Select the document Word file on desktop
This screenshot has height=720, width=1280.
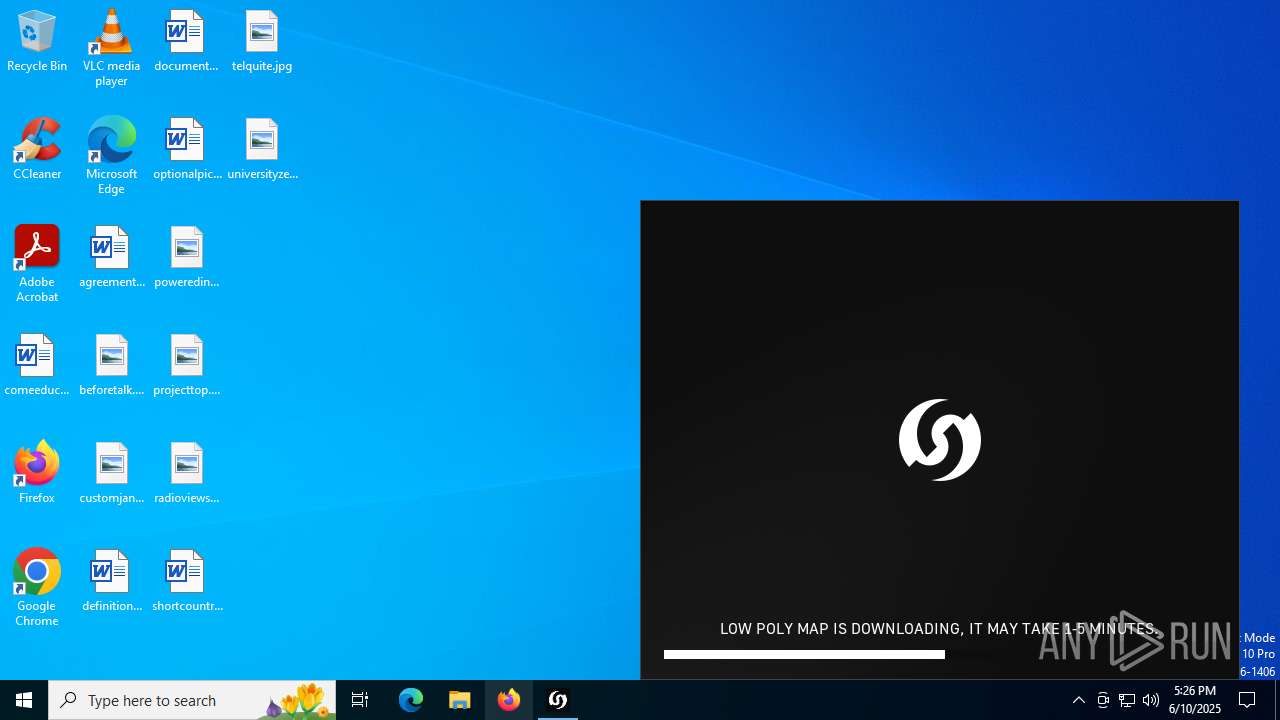tap(186, 42)
